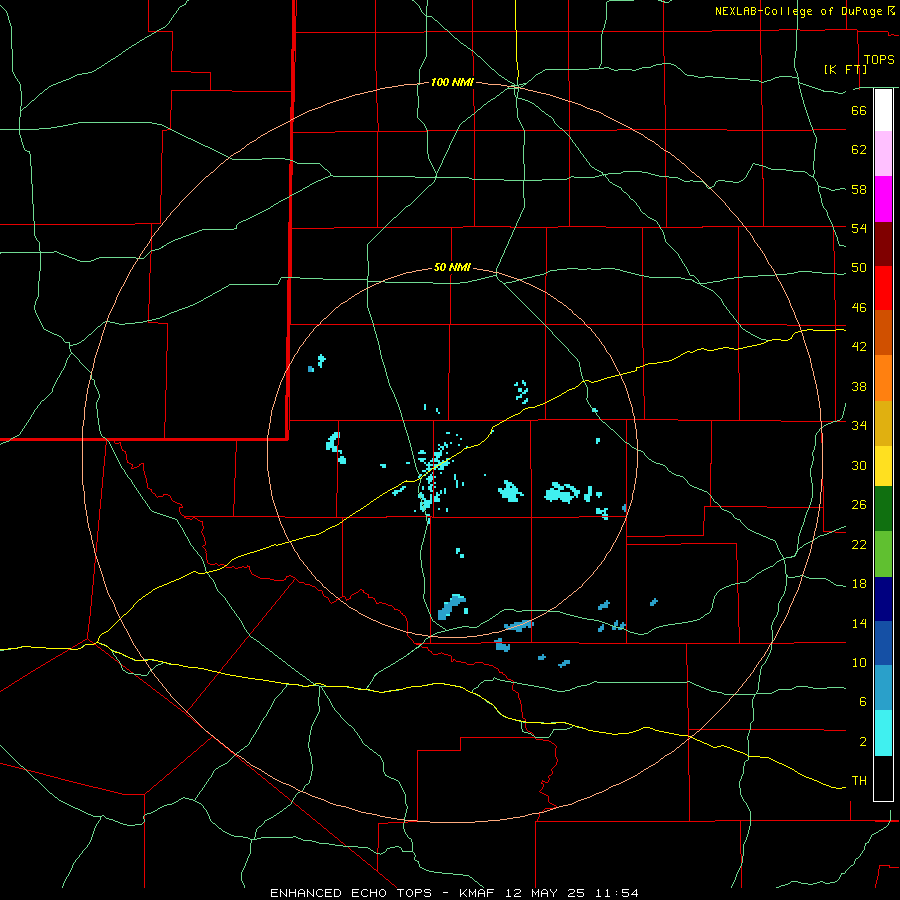Pick the light blue legend band
The image size is (900, 900).
tap(883, 688)
